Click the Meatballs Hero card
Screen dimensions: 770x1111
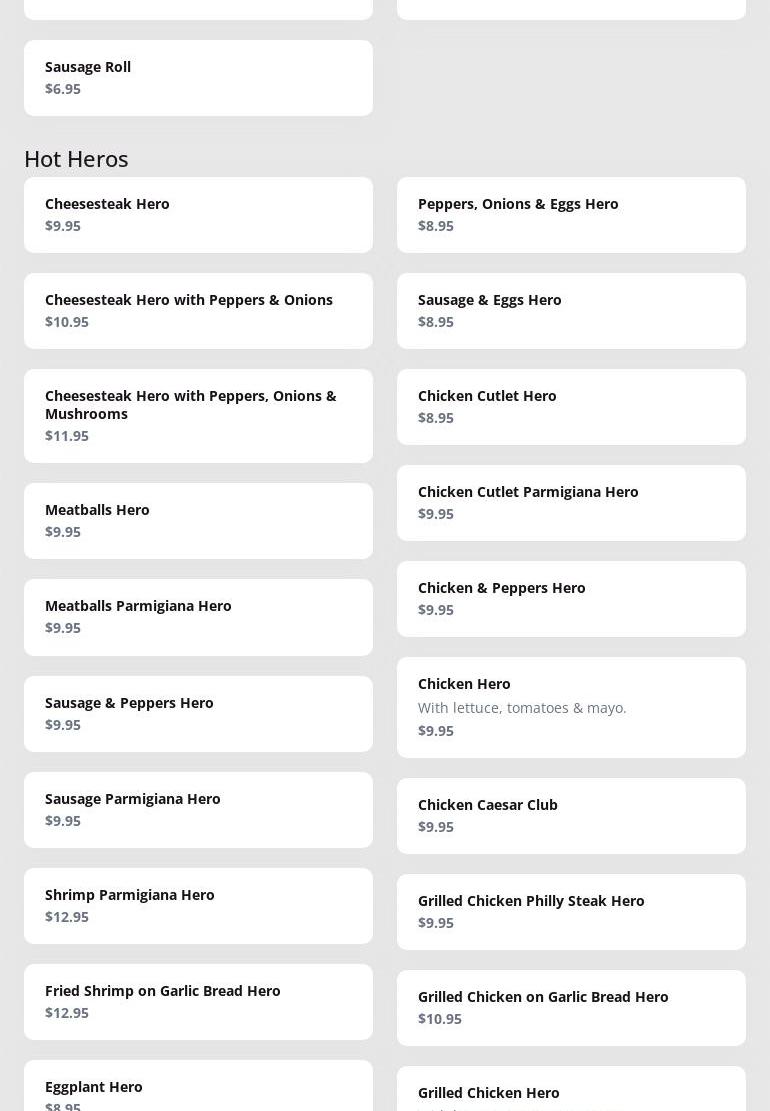point(198,521)
